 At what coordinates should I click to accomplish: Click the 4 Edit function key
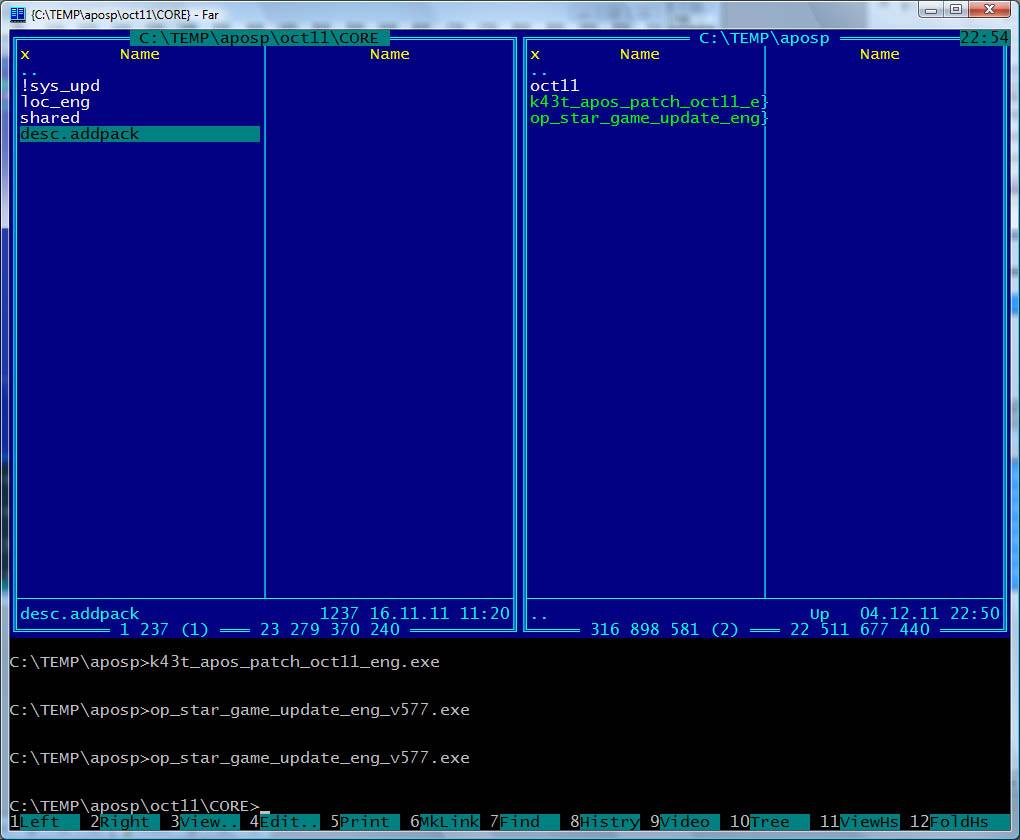[x=284, y=822]
